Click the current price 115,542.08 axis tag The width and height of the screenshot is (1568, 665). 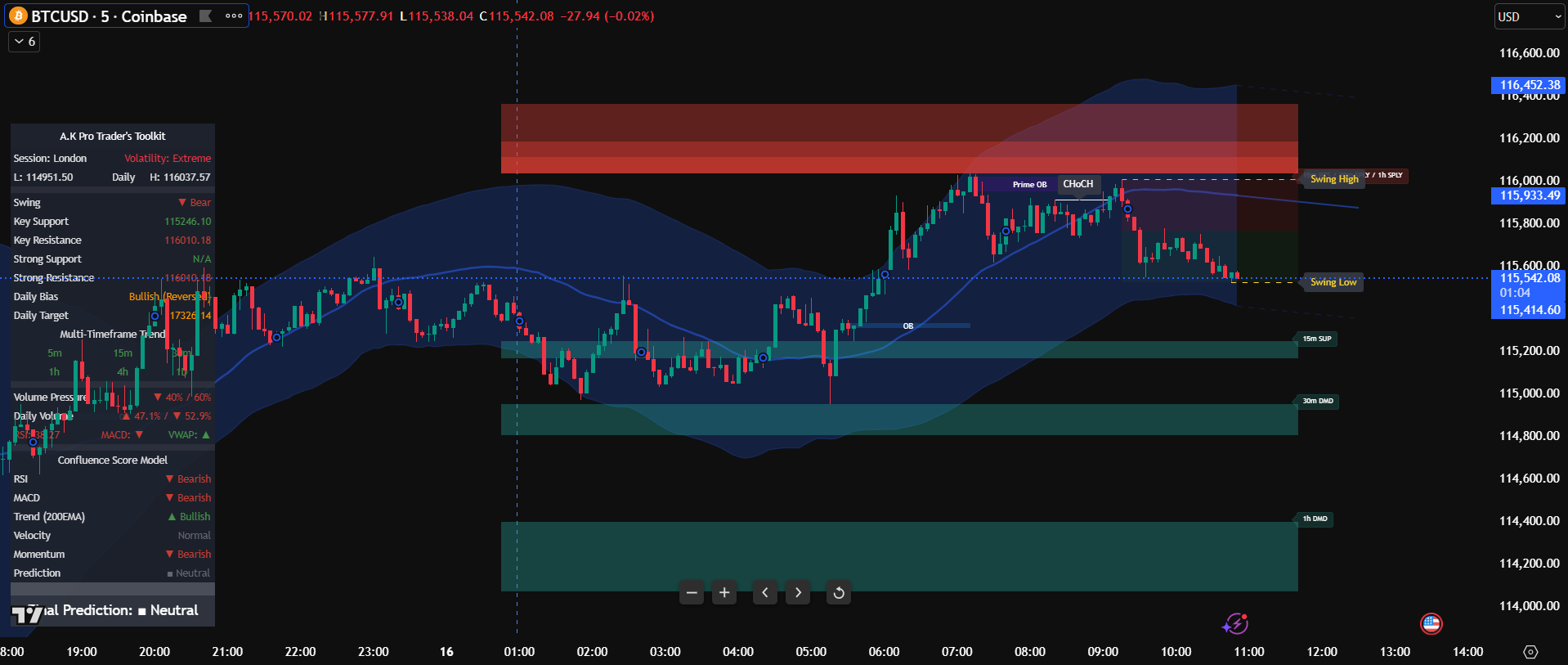[x=1529, y=278]
